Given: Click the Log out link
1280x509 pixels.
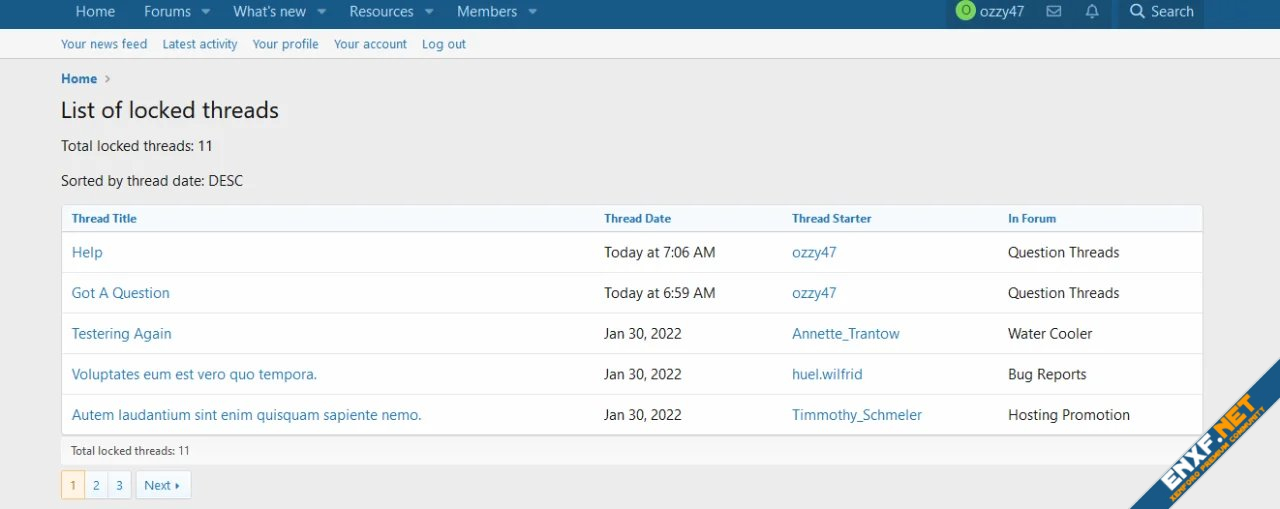Looking at the screenshot, I should 443,44.
